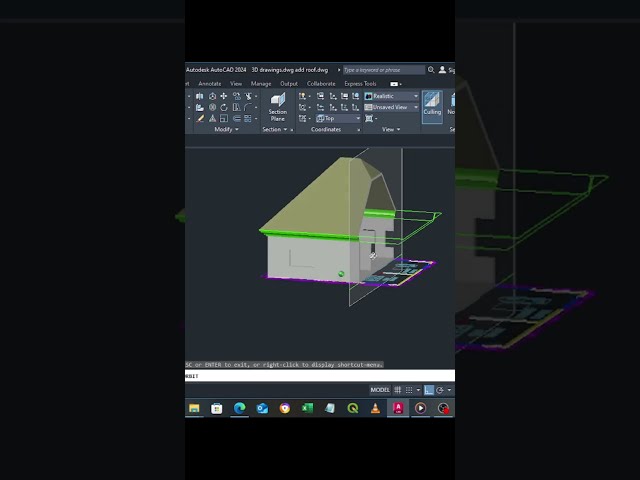Screen dimensions: 640x480
Task: Click the green orbit sphere in viewport
Action: (x=341, y=274)
